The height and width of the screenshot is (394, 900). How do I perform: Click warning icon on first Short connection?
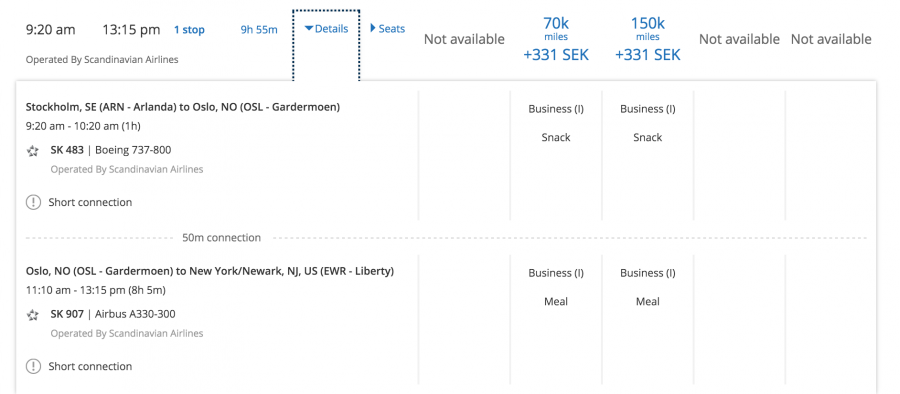point(33,202)
